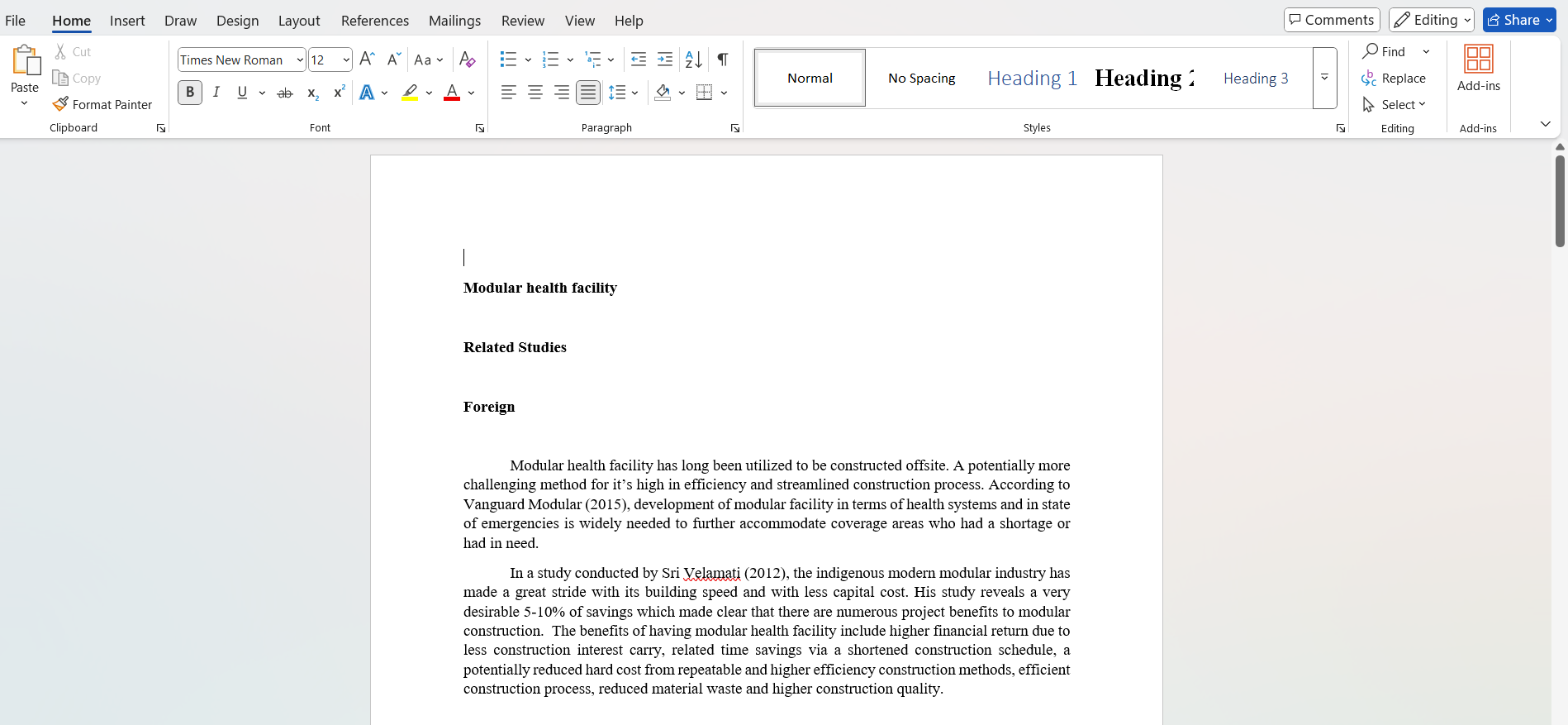Apply yellow text highlight color
This screenshot has height=725, width=1568.
click(410, 93)
